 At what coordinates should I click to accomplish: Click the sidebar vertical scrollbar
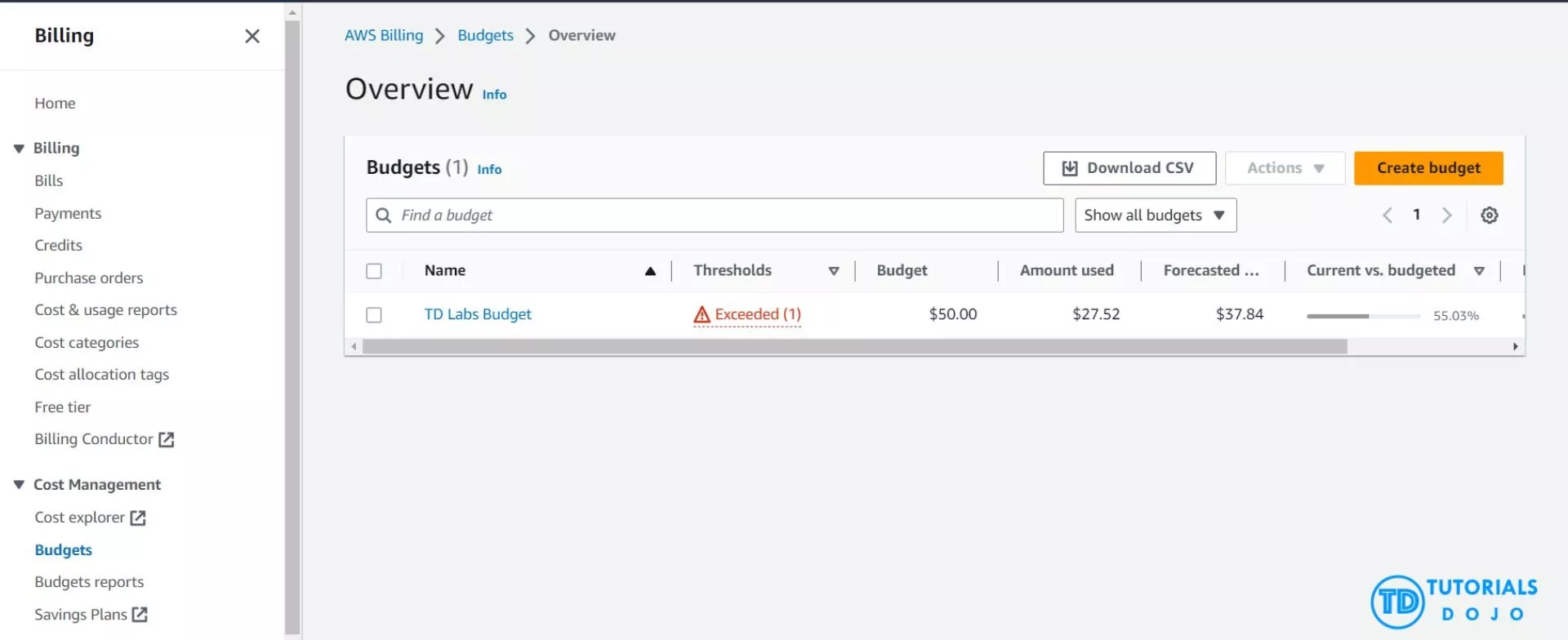[x=292, y=327]
